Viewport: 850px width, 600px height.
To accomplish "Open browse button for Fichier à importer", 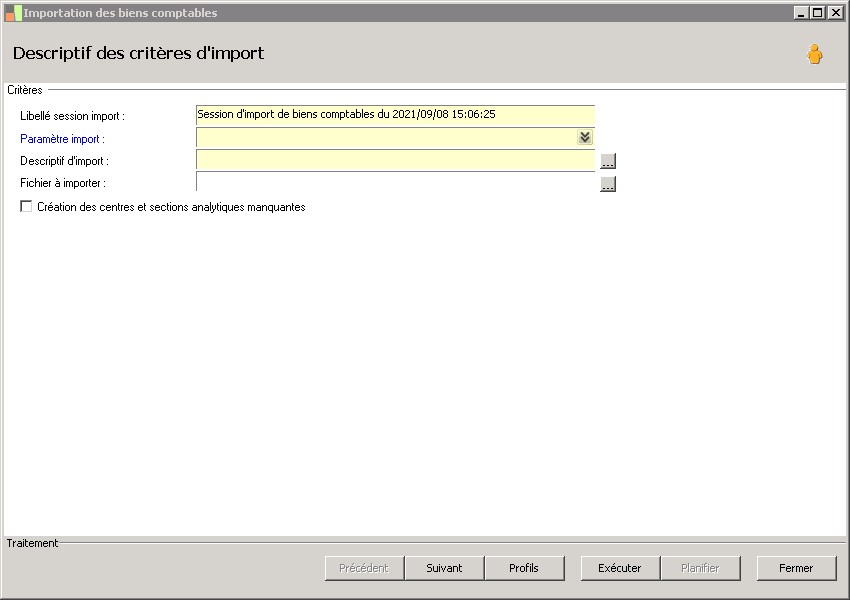I will [x=608, y=184].
